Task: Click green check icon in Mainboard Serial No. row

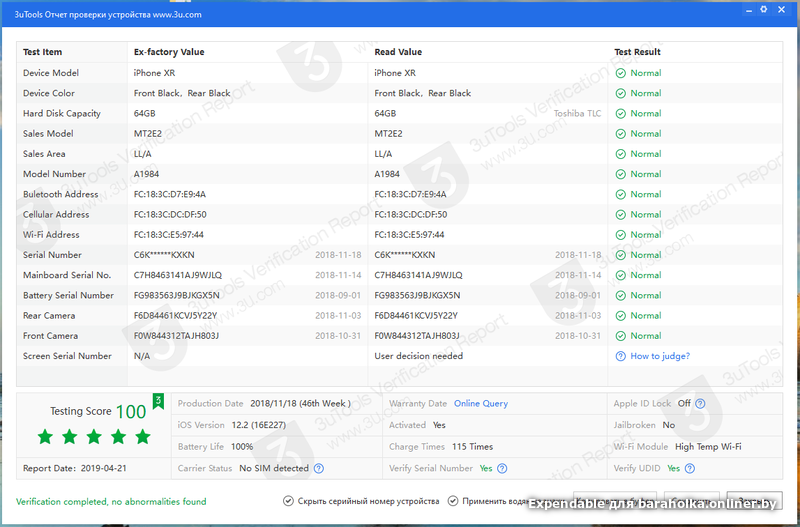Action: click(x=620, y=275)
